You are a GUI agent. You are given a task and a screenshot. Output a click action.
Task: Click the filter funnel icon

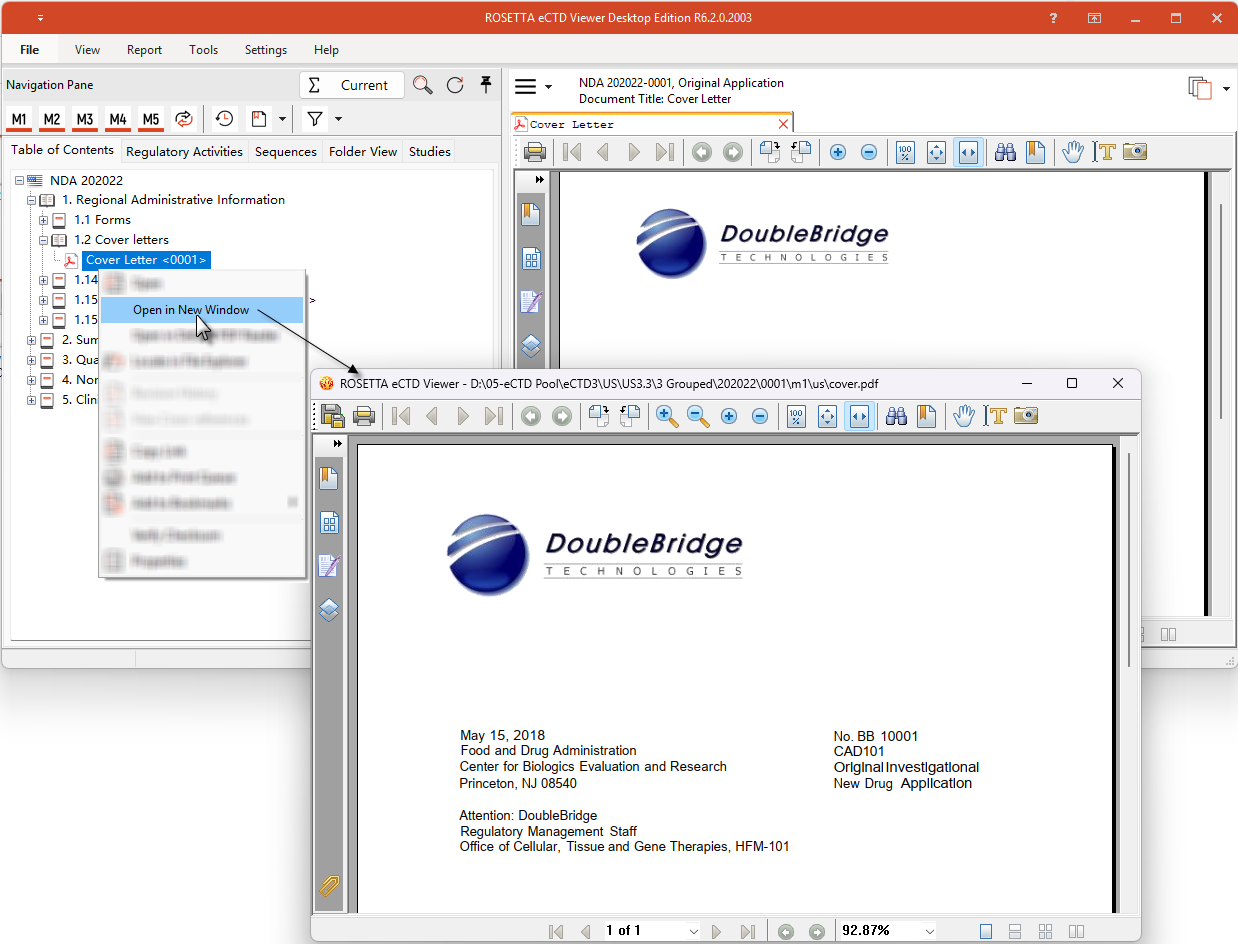pos(315,119)
